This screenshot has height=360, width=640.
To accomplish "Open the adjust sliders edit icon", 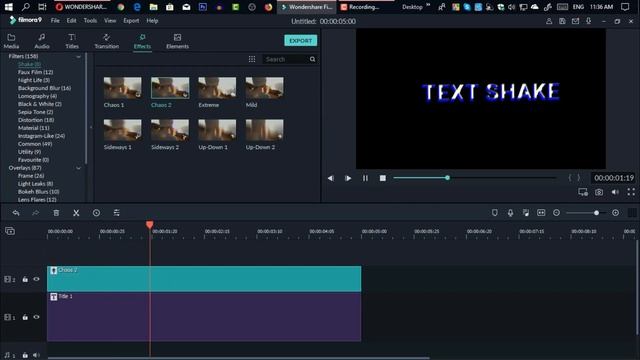I will (x=116, y=213).
